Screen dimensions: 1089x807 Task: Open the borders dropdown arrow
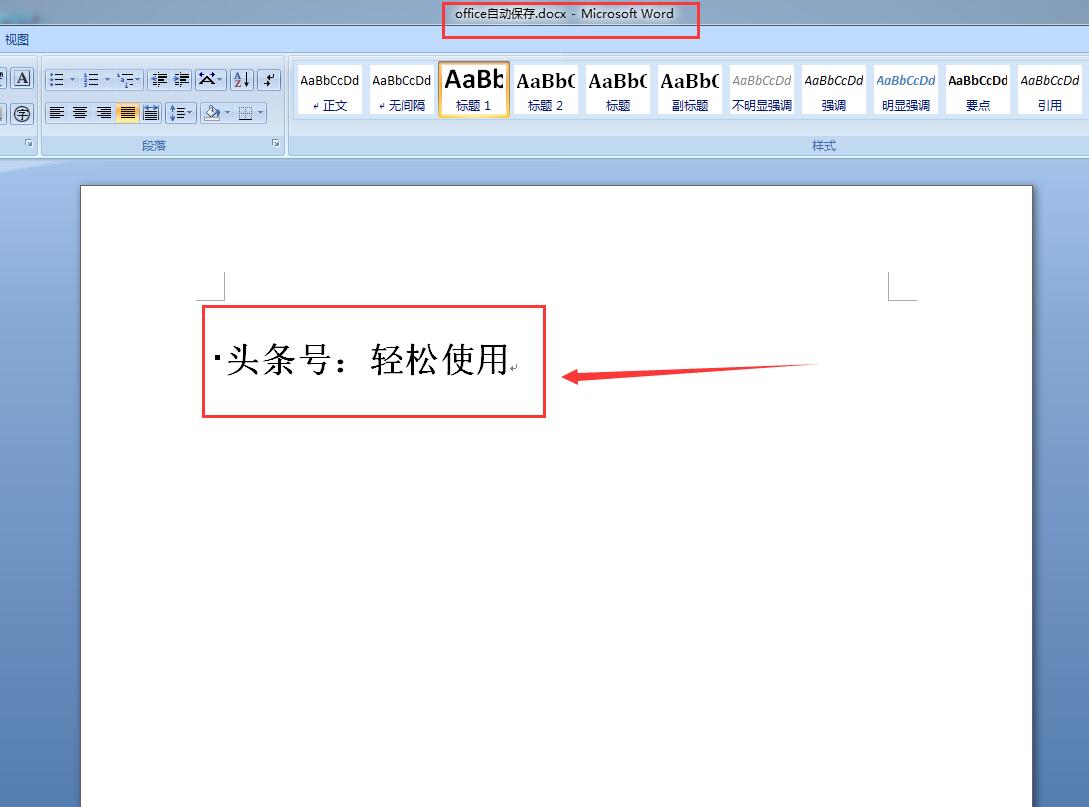(x=261, y=112)
